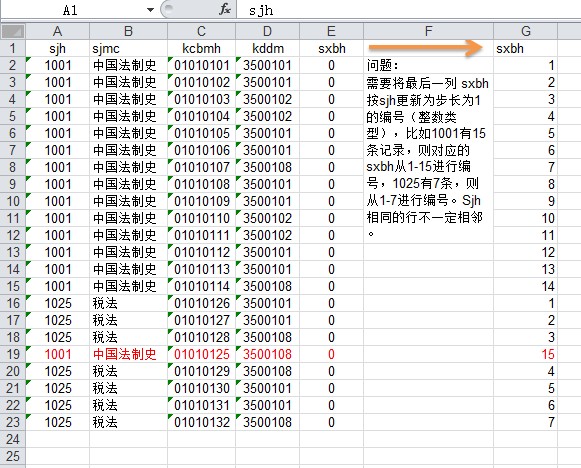Click cell containing 01010132
Image resolution: width=581 pixels, height=468 pixels.
(x=201, y=422)
